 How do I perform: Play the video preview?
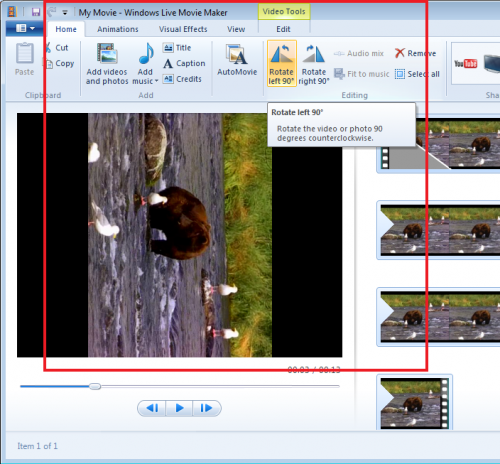coord(179,408)
